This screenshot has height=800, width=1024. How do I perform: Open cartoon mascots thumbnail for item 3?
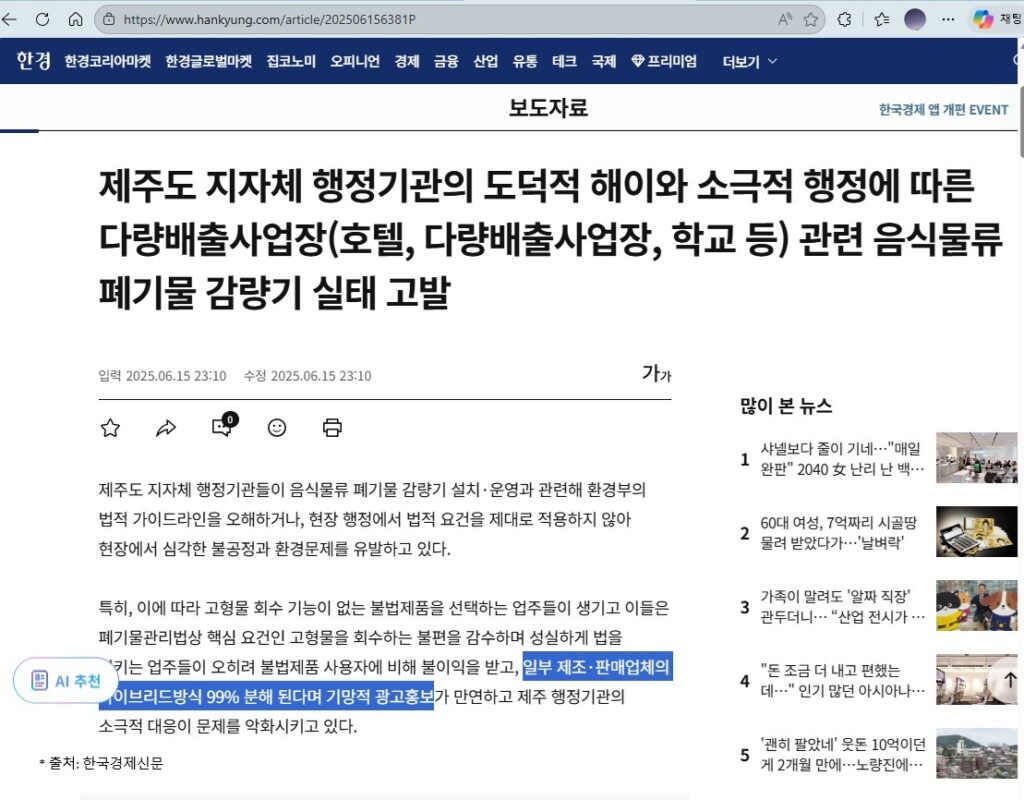coord(977,605)
